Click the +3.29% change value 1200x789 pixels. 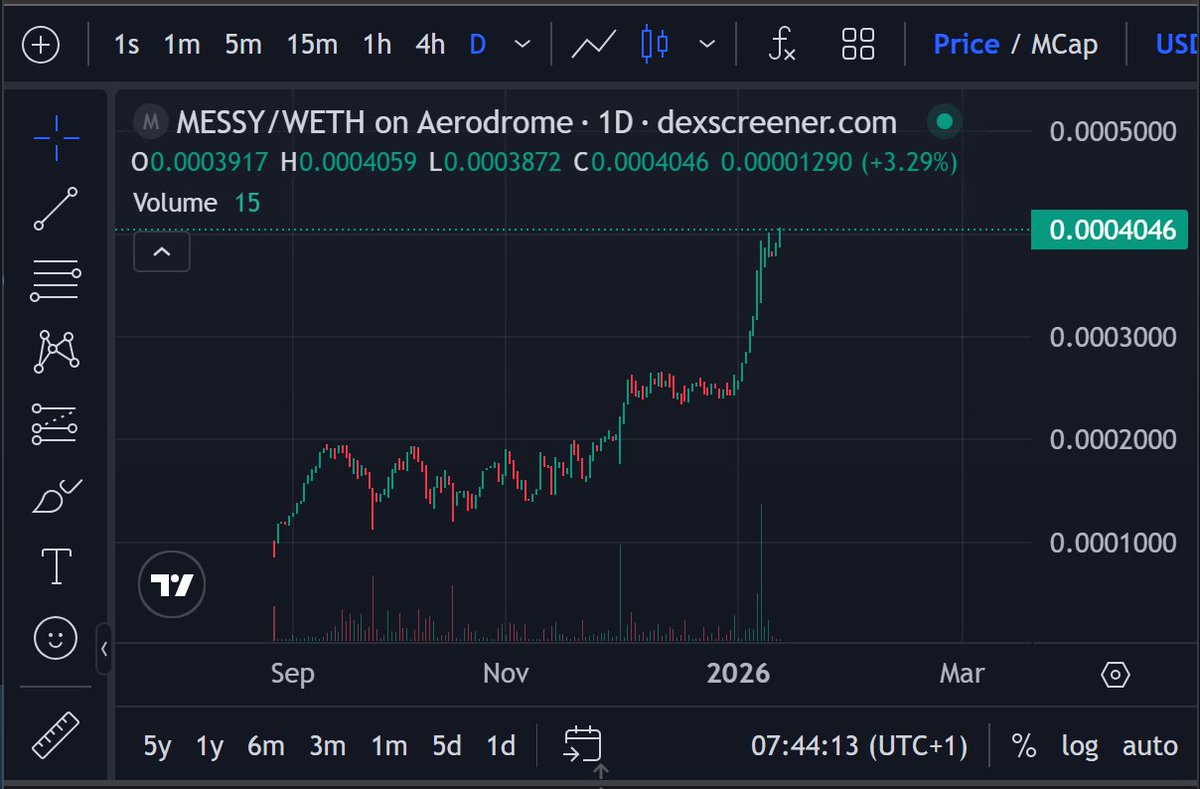pos(909,162)
